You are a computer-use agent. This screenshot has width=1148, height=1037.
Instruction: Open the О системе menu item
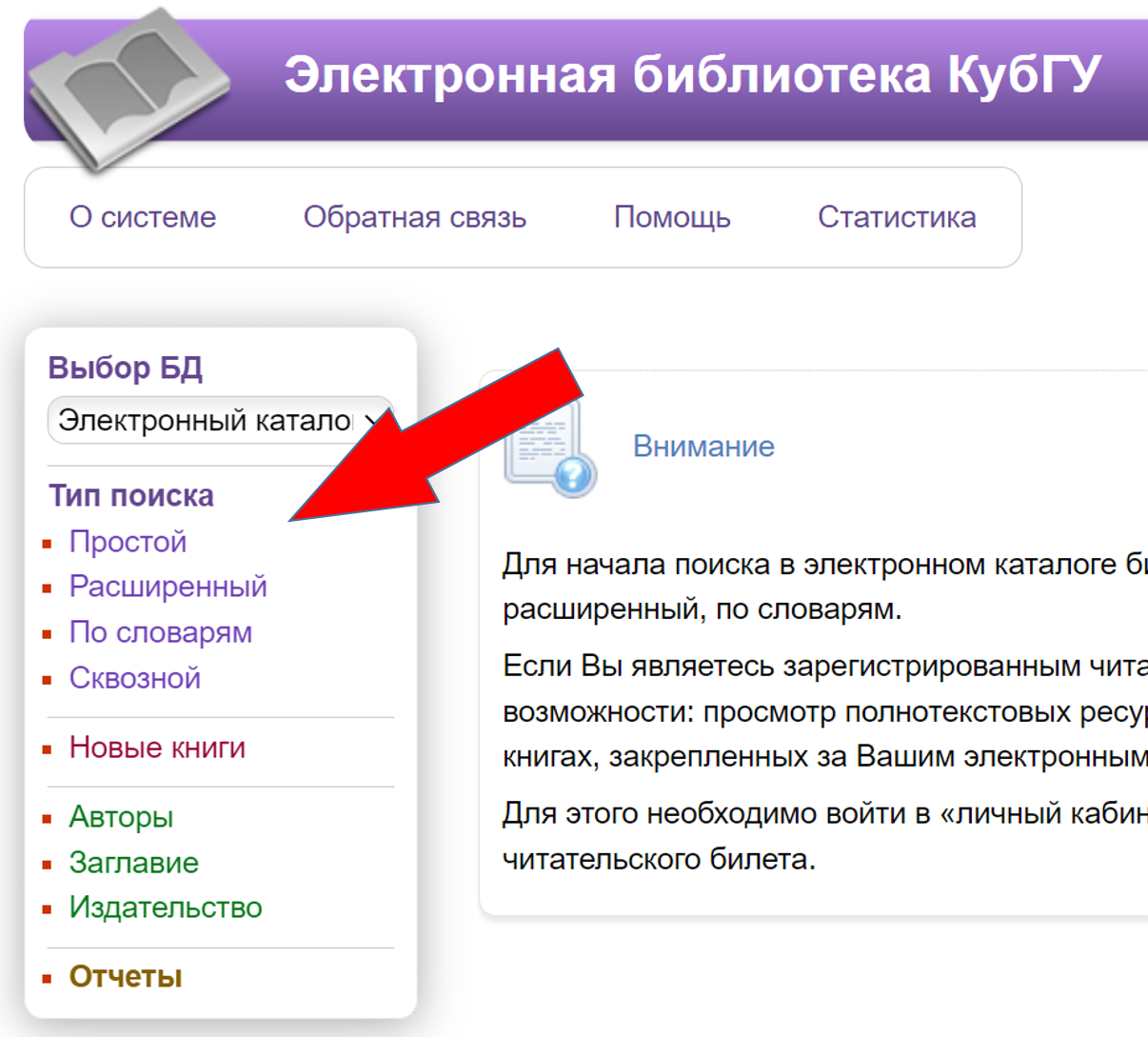pyautogui.click(x=143, y=217)
